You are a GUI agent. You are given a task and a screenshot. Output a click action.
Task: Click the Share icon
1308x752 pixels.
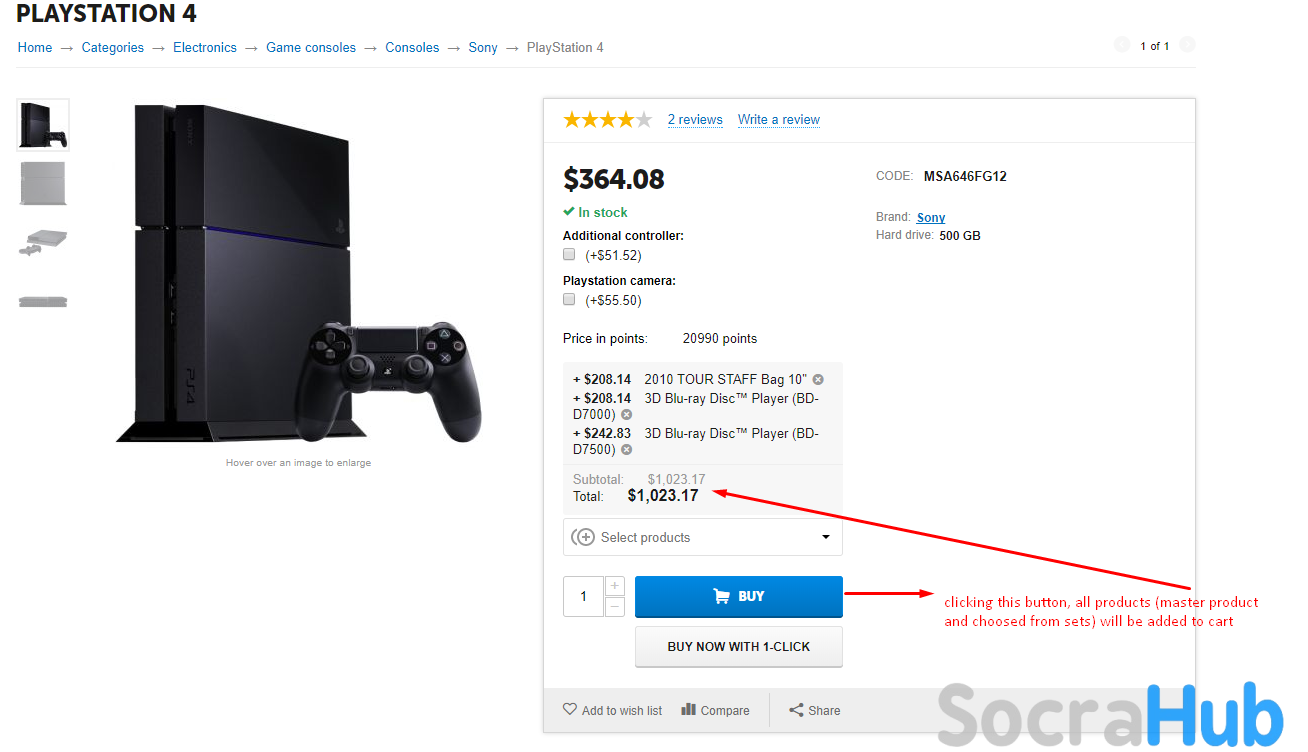[796, 710]
